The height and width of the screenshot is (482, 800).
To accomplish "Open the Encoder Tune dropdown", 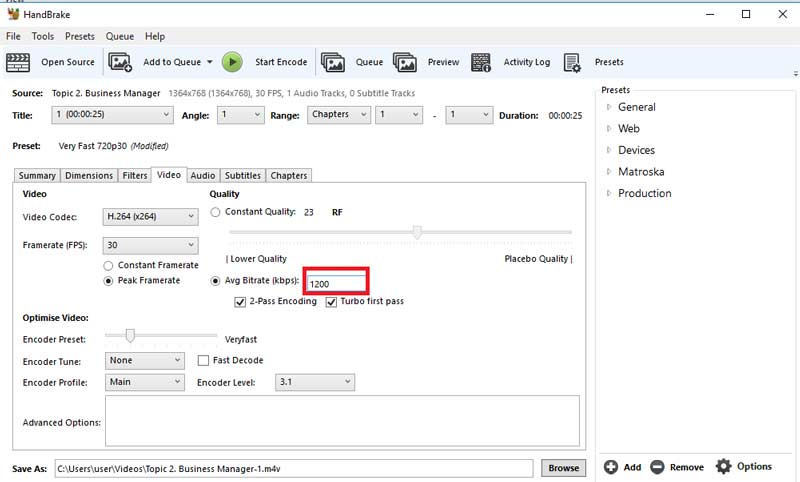I will (x=145, y=361).
